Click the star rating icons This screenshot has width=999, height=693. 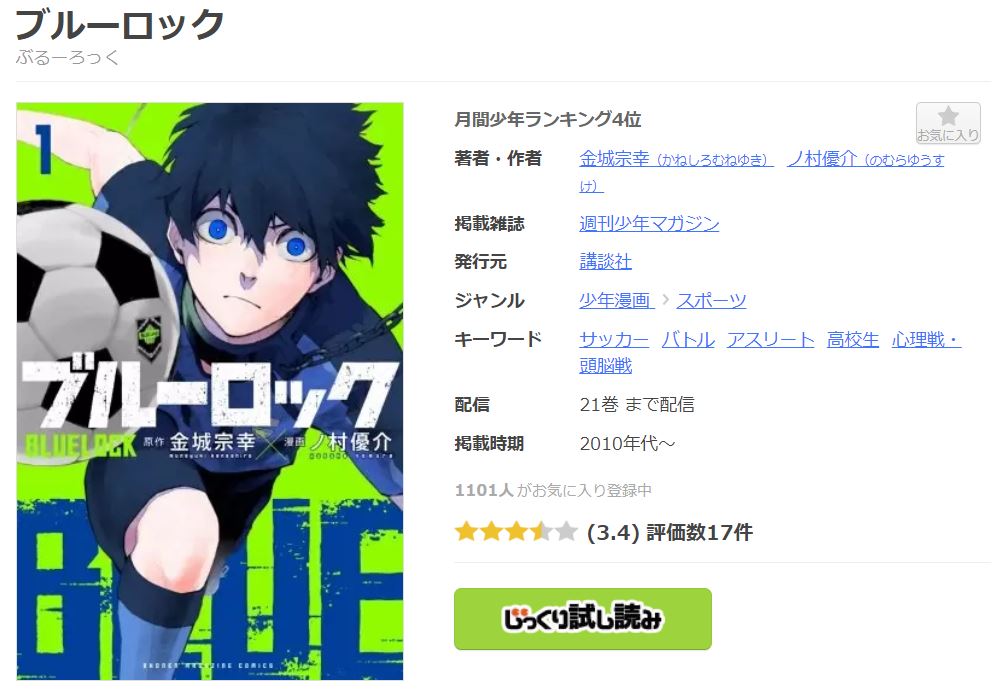click(516, 531)
